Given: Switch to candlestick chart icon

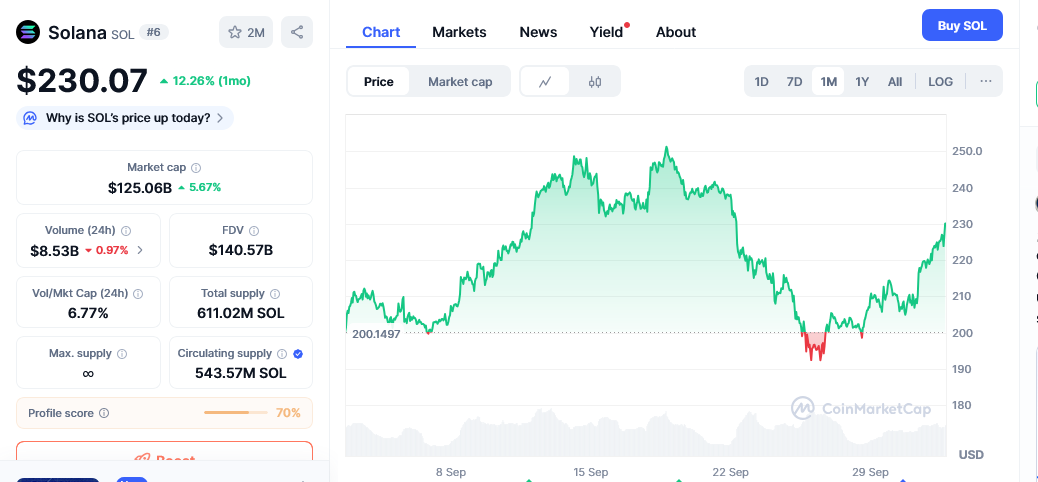Looking at the screenshot, I should pyautogui.click(x=595, y=82).
